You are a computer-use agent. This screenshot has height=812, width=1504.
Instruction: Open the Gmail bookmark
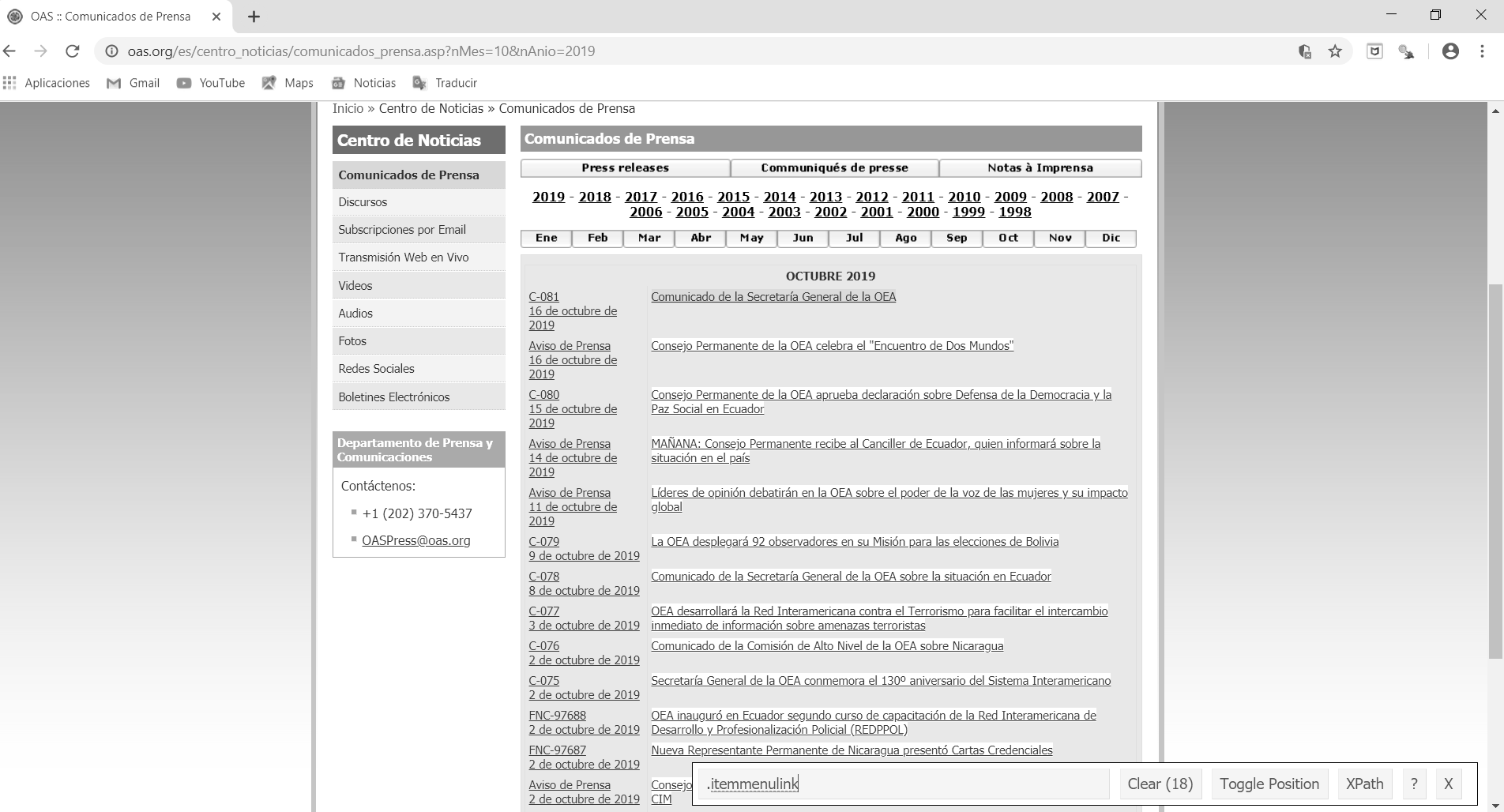133,83
